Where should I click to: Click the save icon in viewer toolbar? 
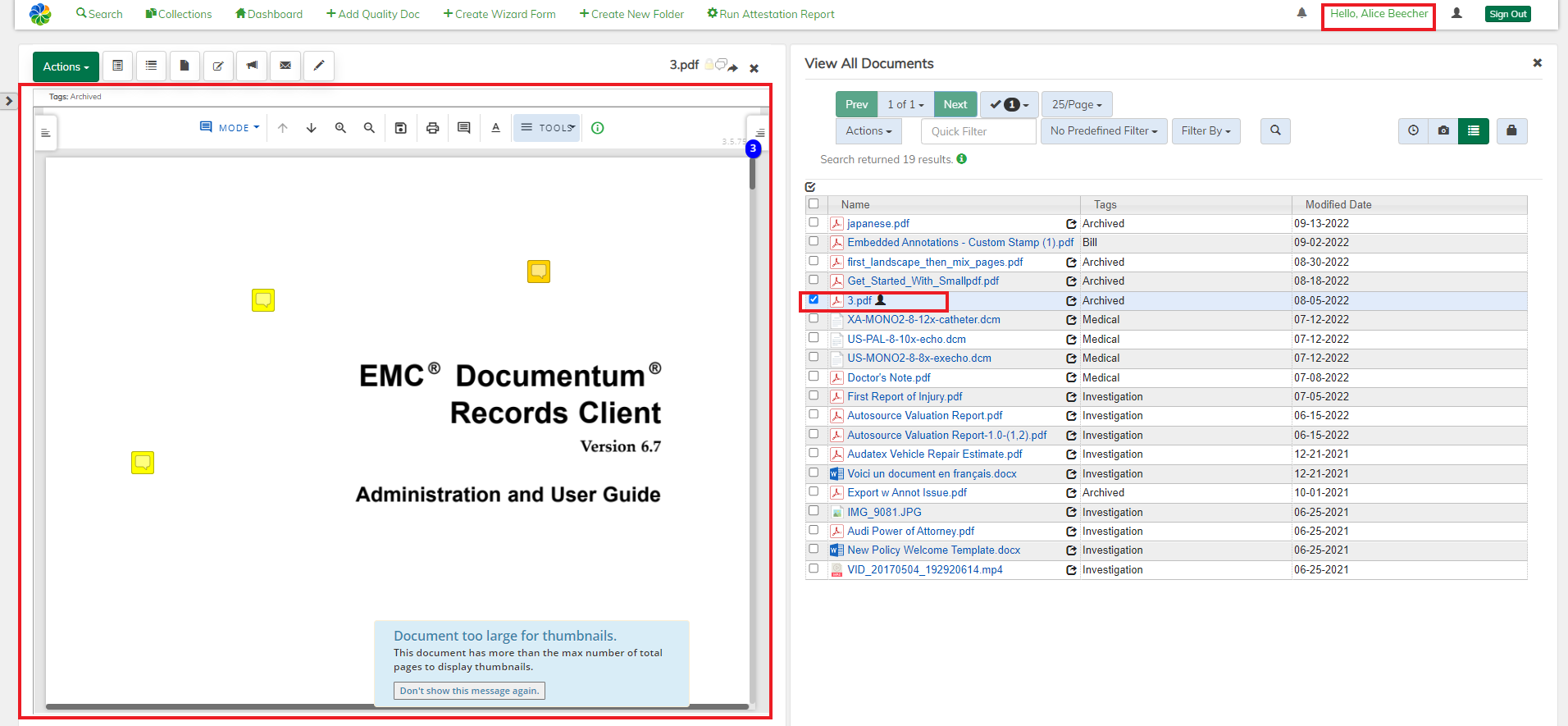click(x=401, y=128)
